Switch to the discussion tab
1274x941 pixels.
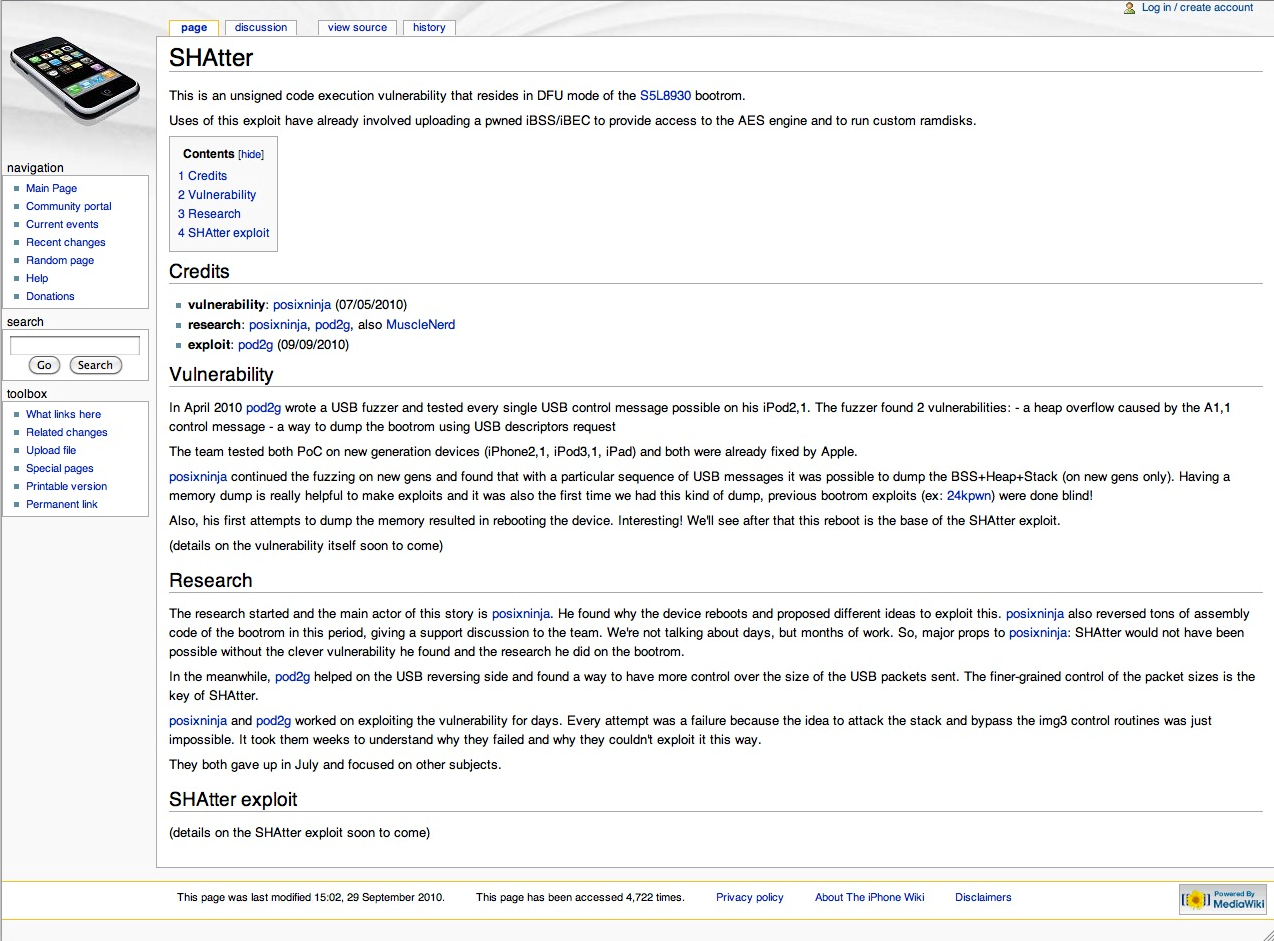tap(261, 28)
